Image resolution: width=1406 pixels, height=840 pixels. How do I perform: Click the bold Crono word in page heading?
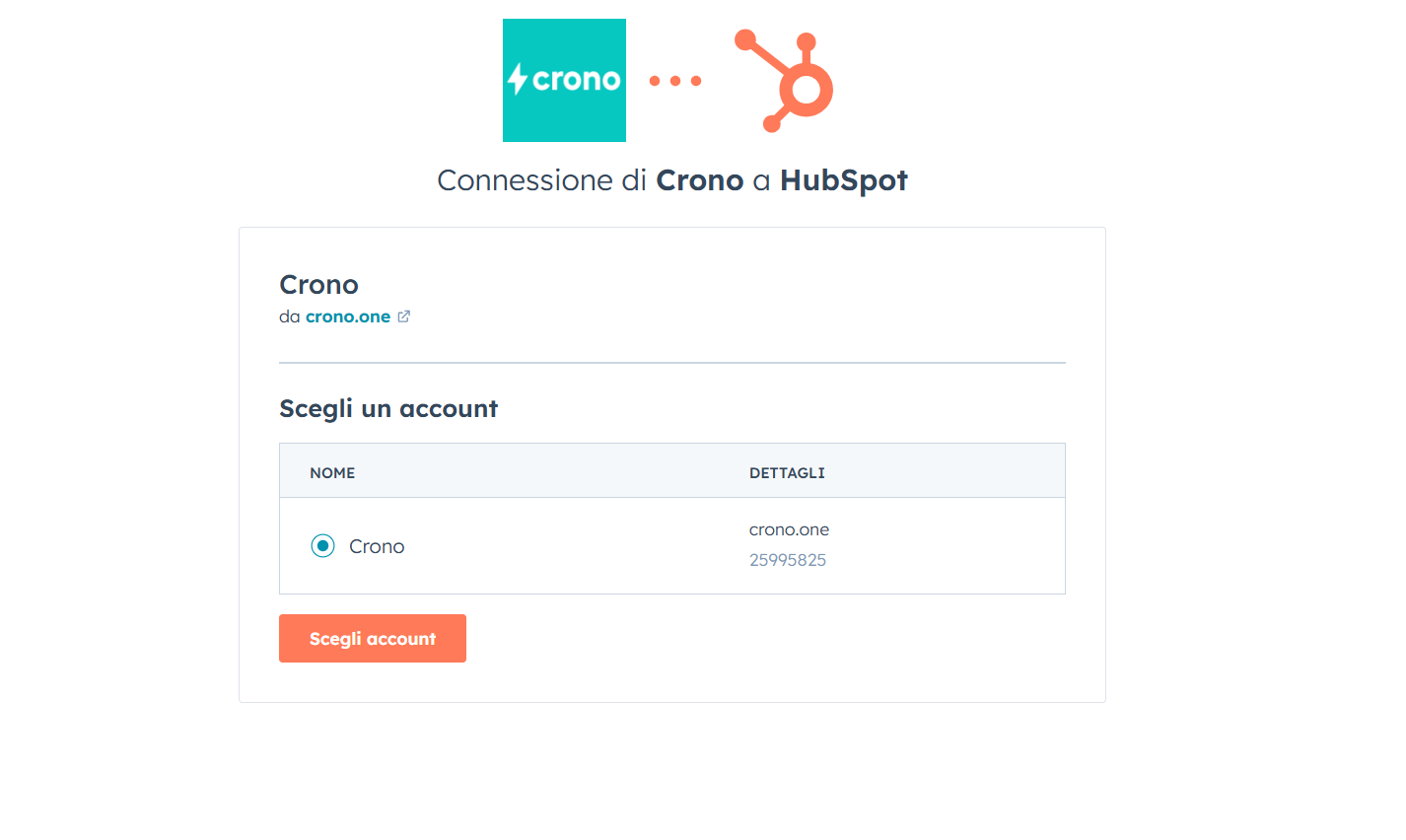click(699, 180)
